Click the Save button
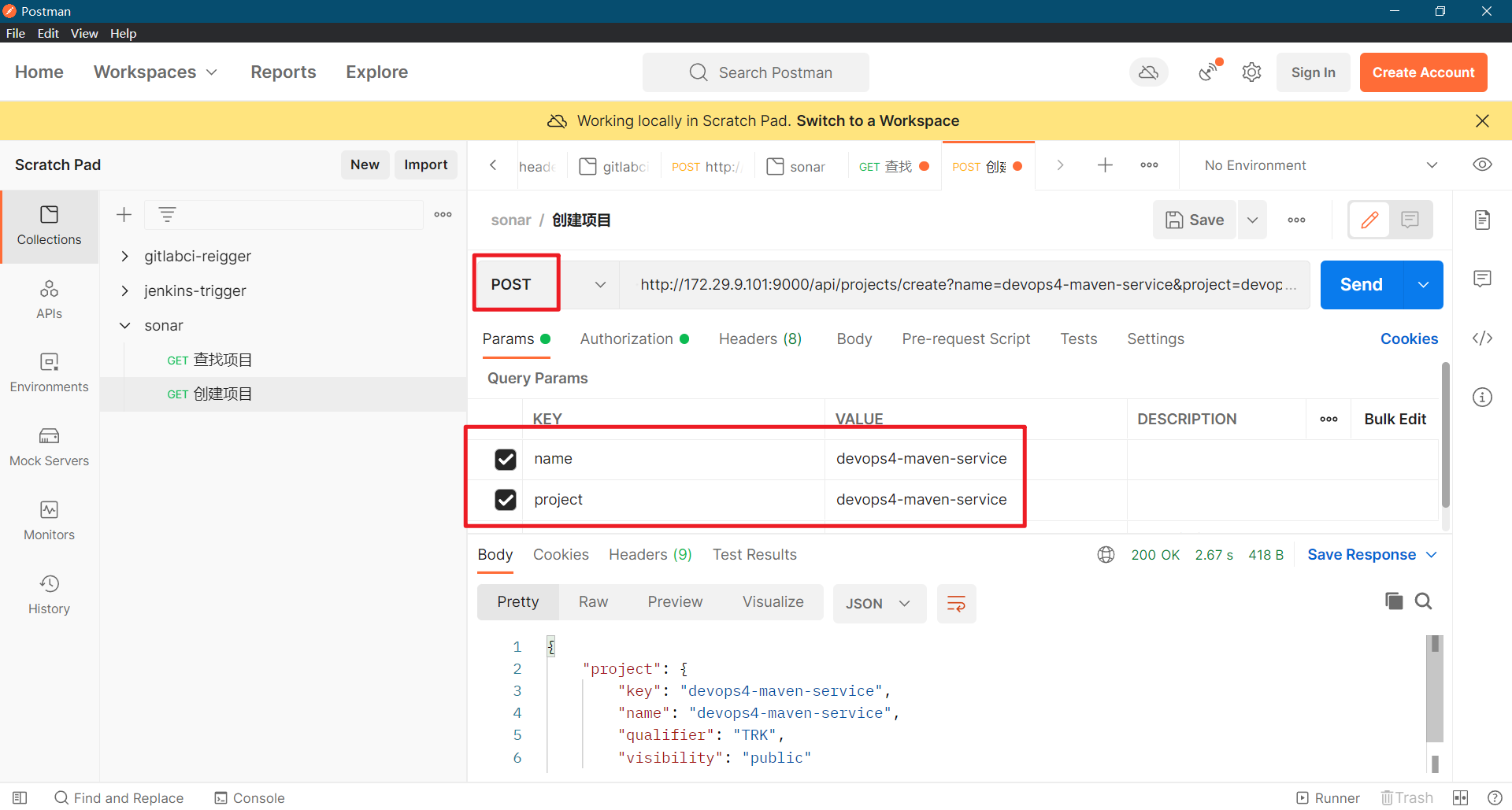Viewport: 1512px width, 810px height. (1195, 220)
